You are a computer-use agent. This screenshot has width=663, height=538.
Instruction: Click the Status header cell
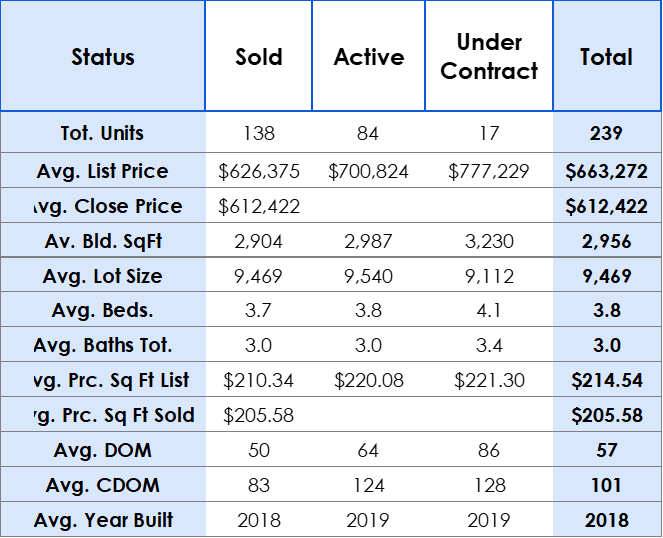[x=103, y=57]
